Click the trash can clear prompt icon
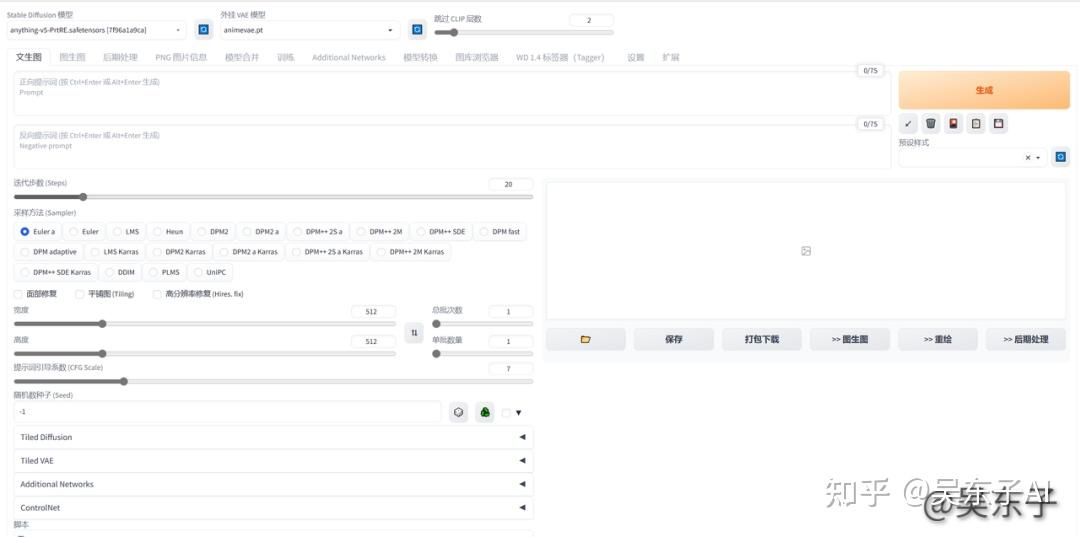 click(x=931, y=124)
